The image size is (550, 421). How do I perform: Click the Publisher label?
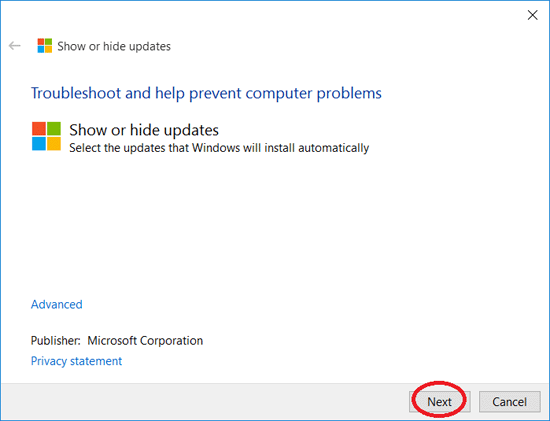coord(55,341)
